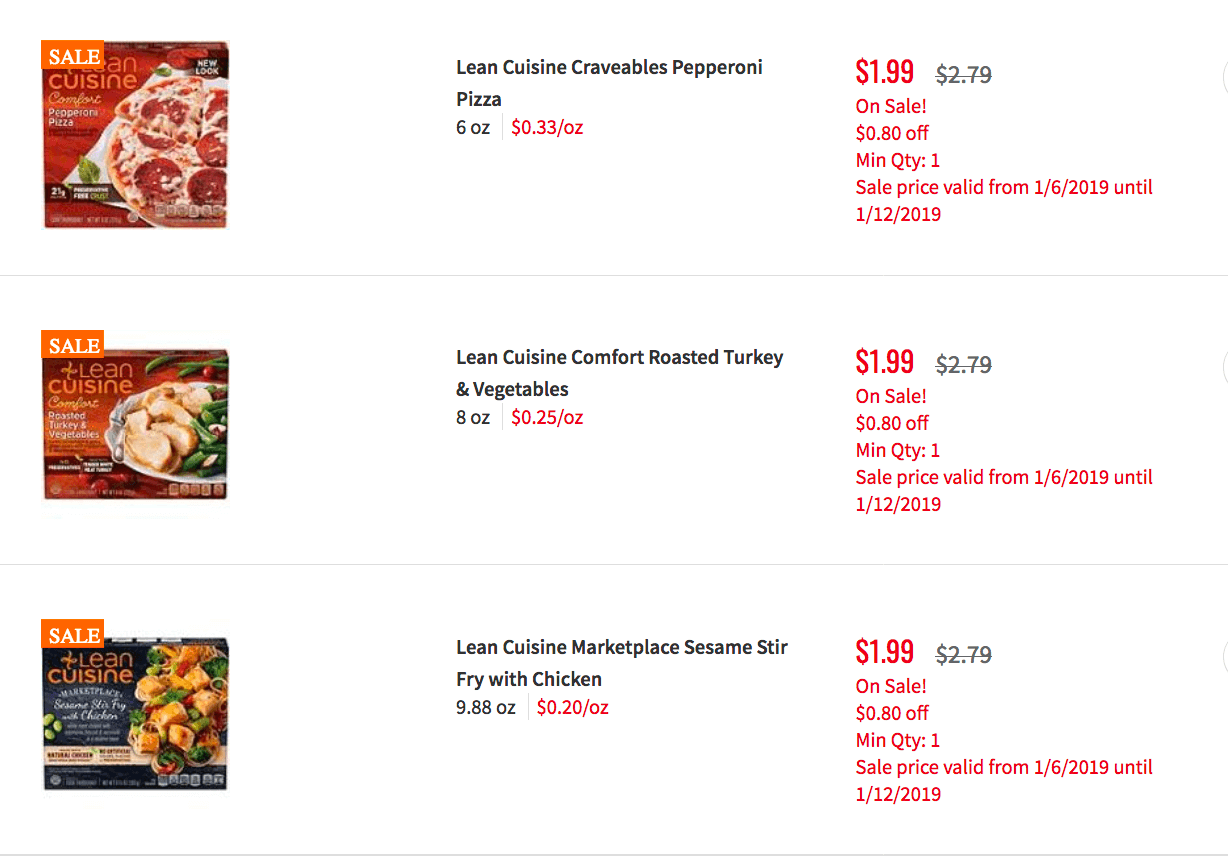Click the SALE badge on Sesame Stir Fry

coord(73,636)
